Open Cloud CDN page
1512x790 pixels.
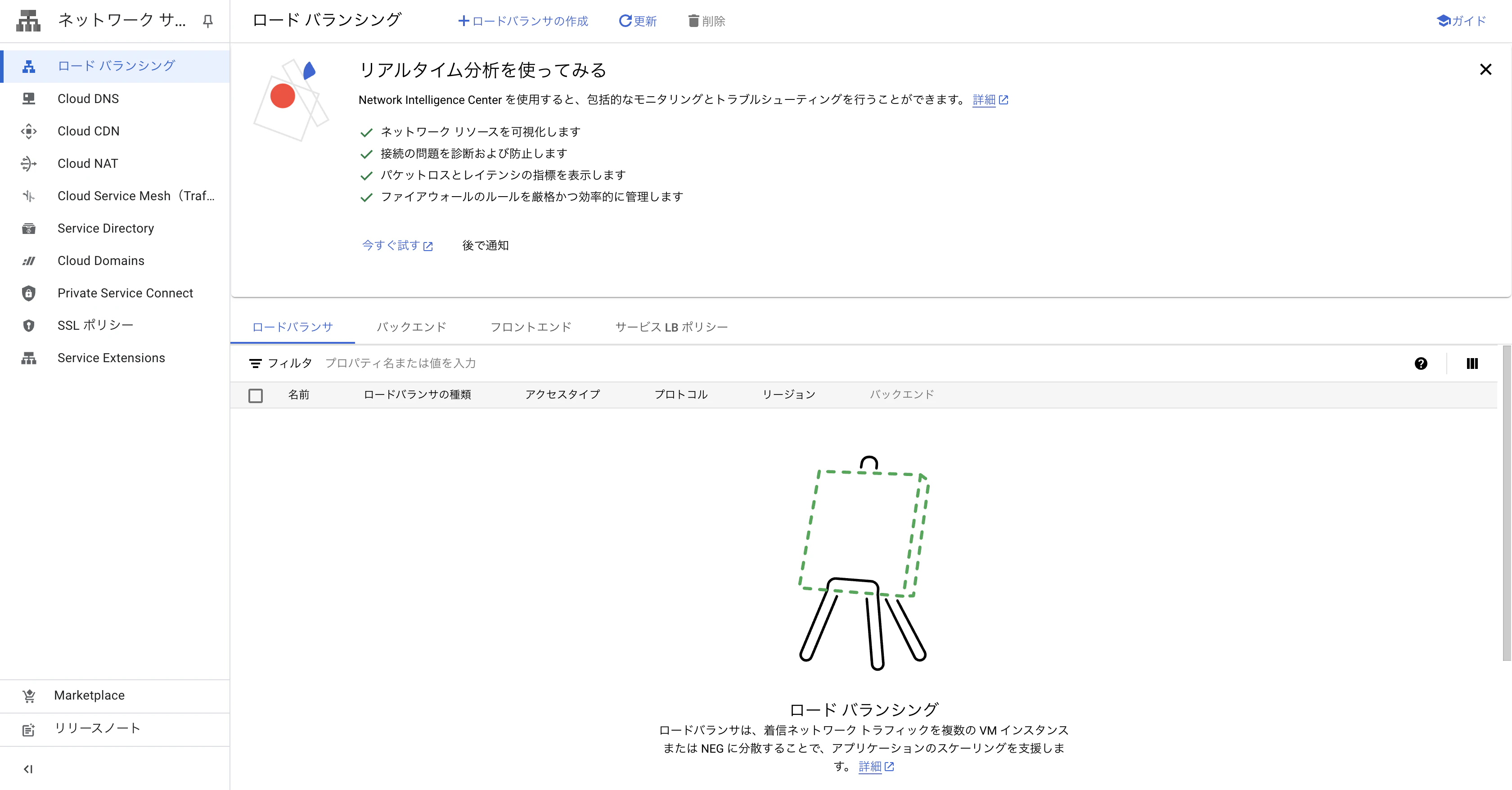pyautogui.click(x=116, y=131)
